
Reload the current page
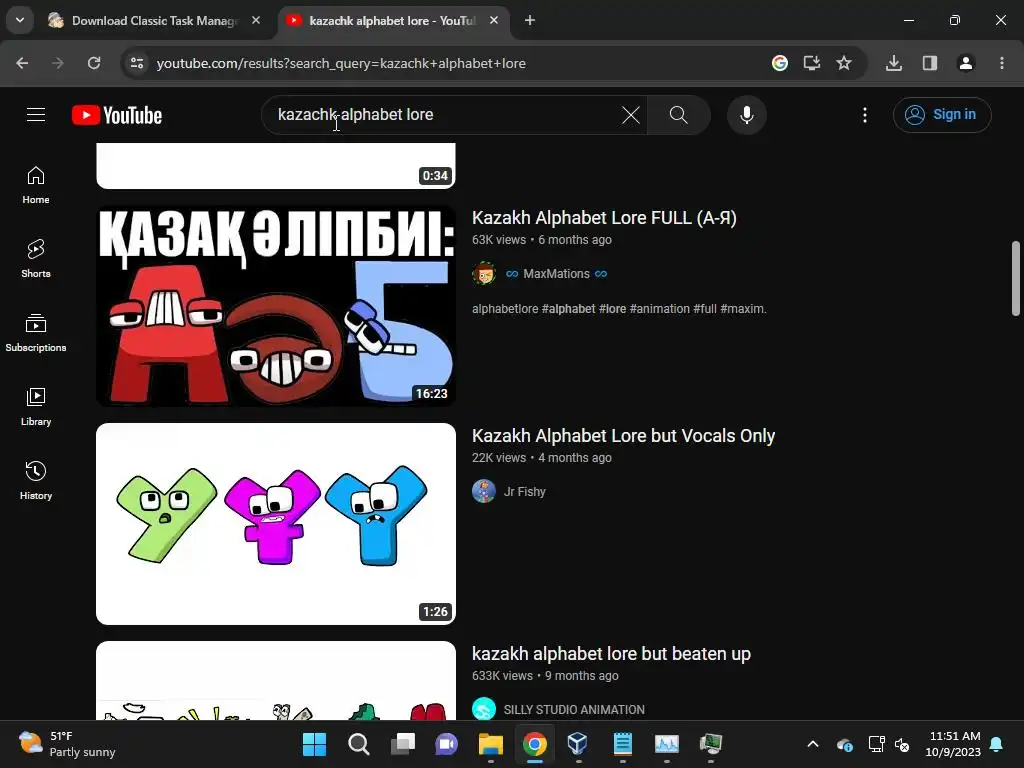point(94,63)
